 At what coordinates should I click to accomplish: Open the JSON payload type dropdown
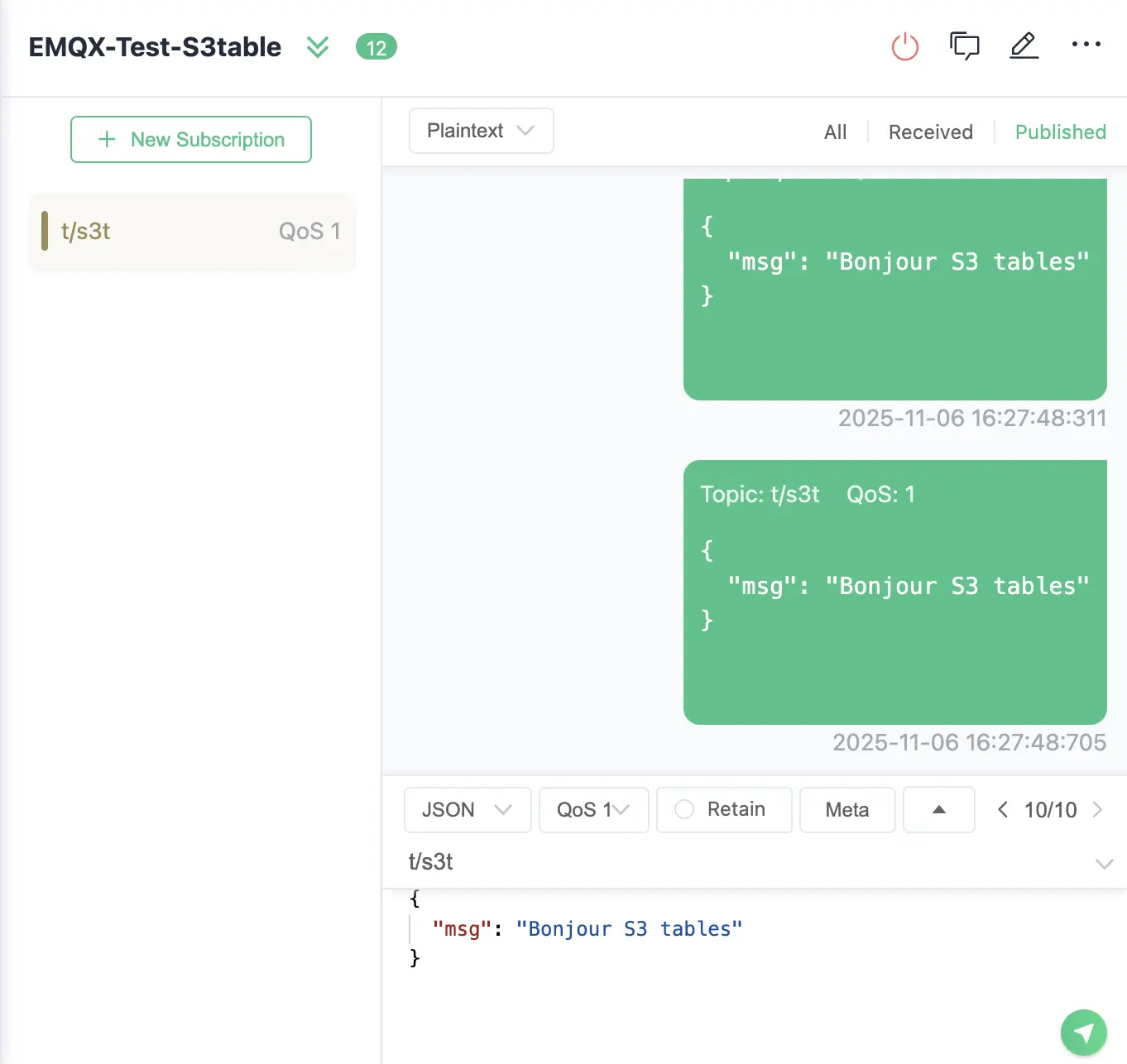tap(467, 809)
